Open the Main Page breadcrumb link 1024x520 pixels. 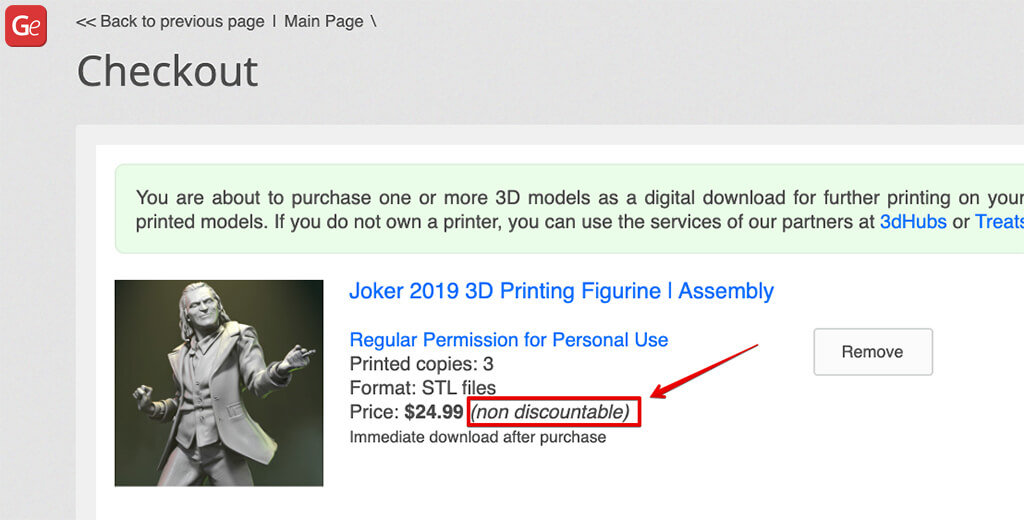324,21
